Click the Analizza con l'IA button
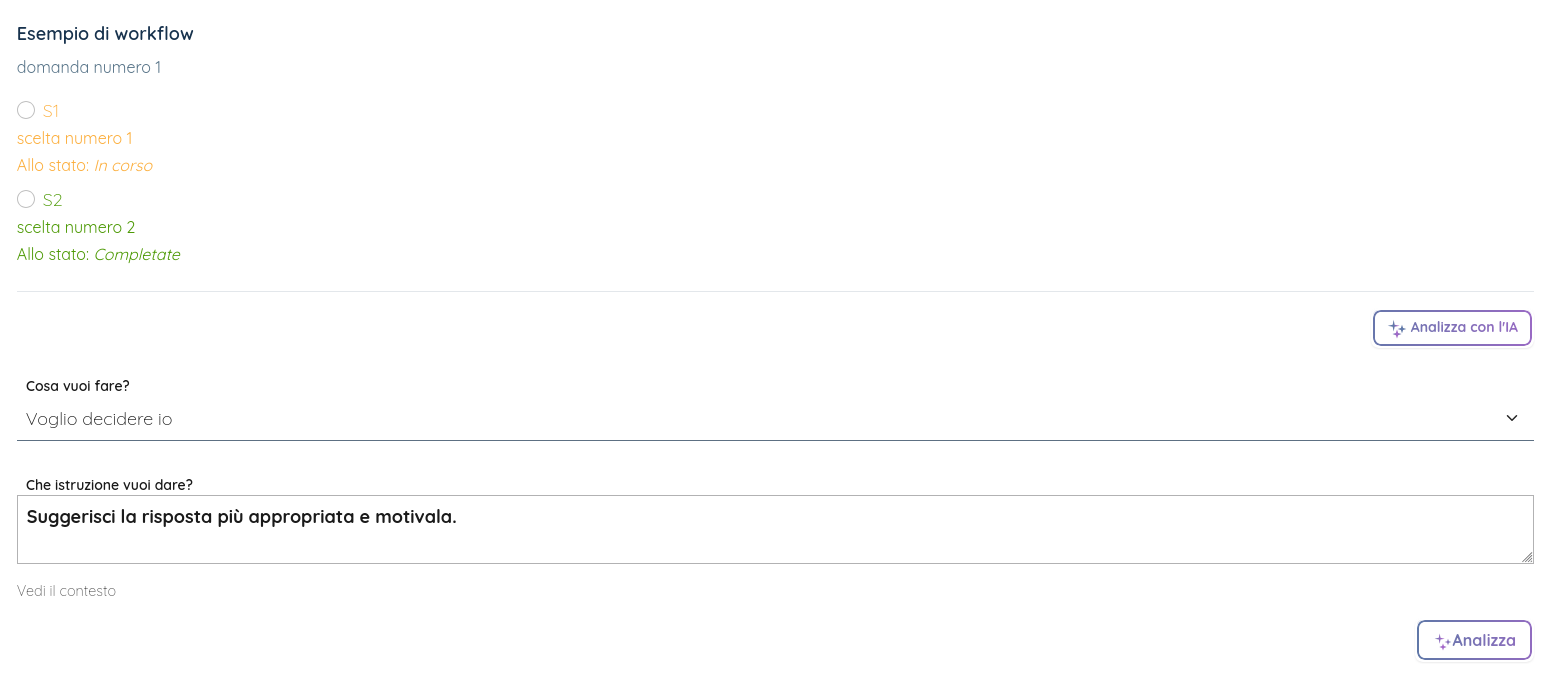 [x=1452, y=327]
